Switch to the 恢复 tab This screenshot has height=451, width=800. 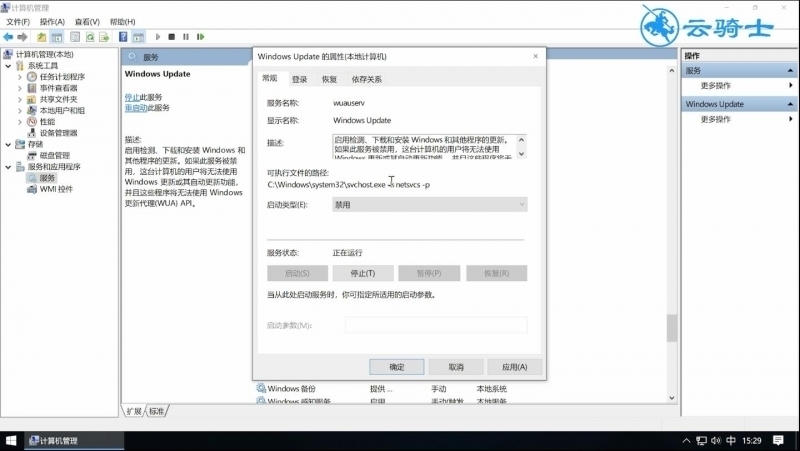(329, 79)
